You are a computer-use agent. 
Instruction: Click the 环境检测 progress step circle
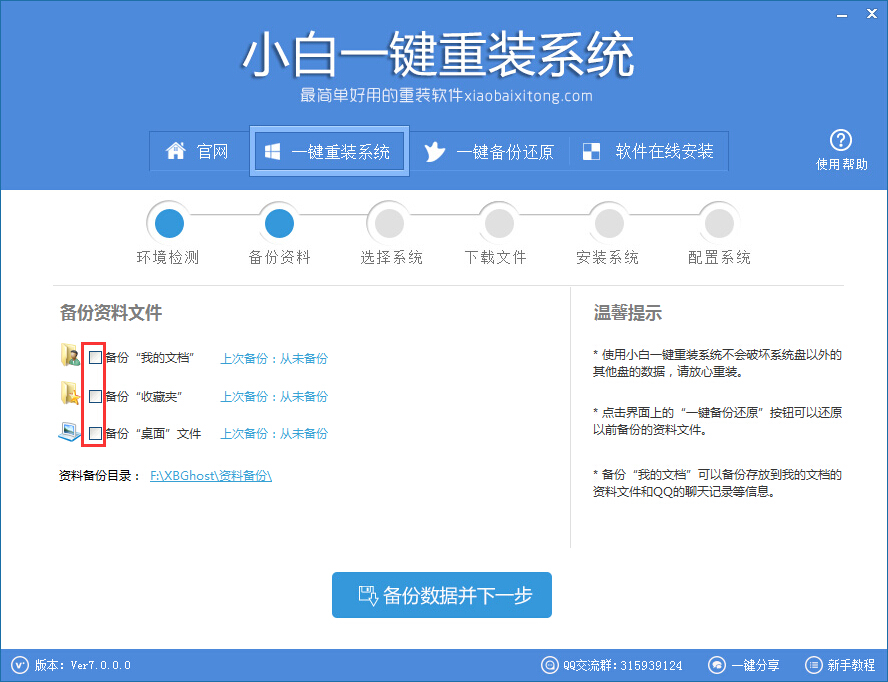pyautogui.click(x=168, y=222)
